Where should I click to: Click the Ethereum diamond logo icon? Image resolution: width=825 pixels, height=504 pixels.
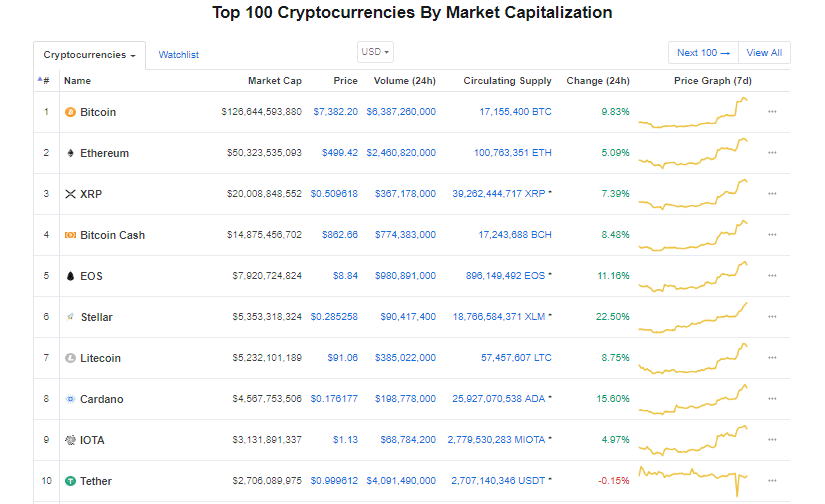point(70,153)
